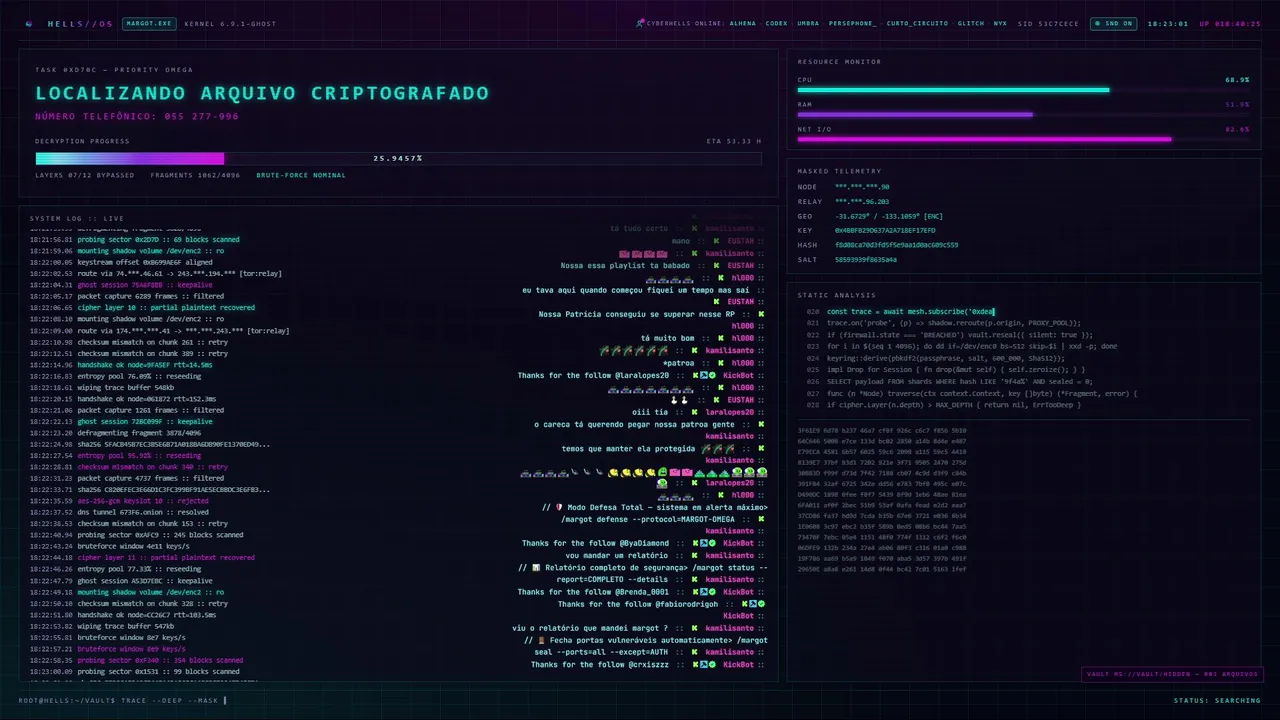Click the UP uptime counter in top bar
Image resolution: width=1280 pixels, height=720 pixels.
1230,23
